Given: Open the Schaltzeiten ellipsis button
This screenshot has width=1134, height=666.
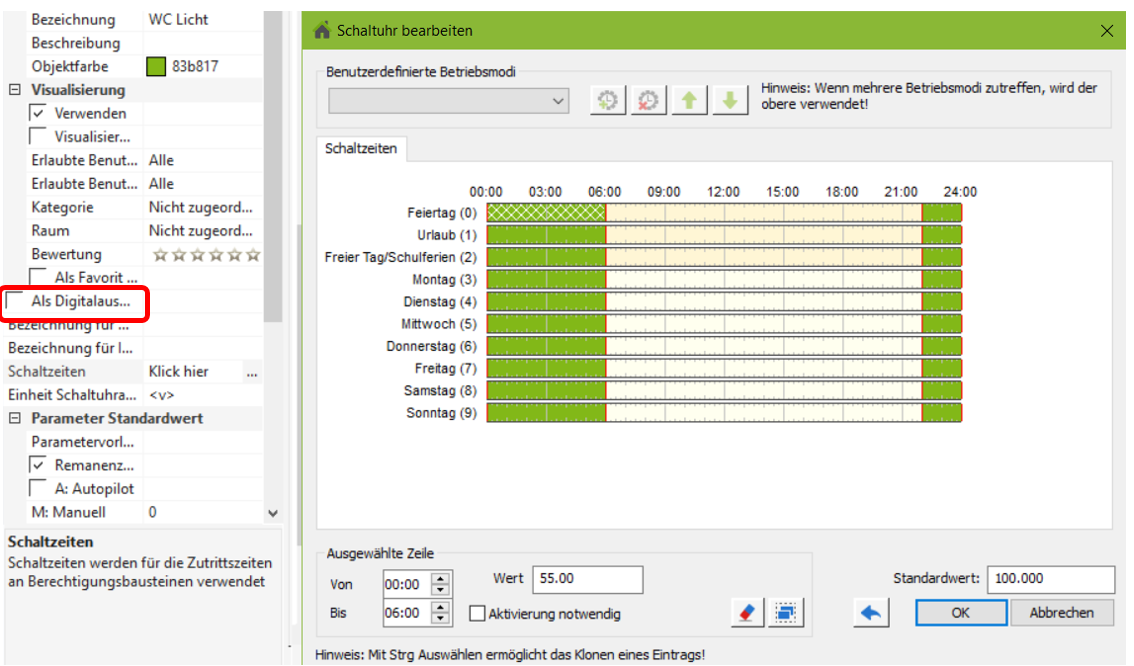Looking at the screenshot, I should tap(252, 372).
